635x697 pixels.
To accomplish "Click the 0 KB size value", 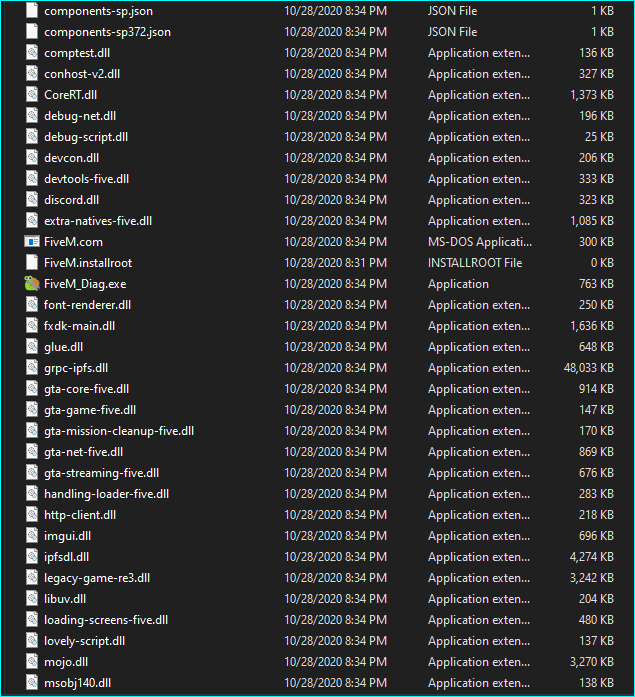I will coord(602,263).
